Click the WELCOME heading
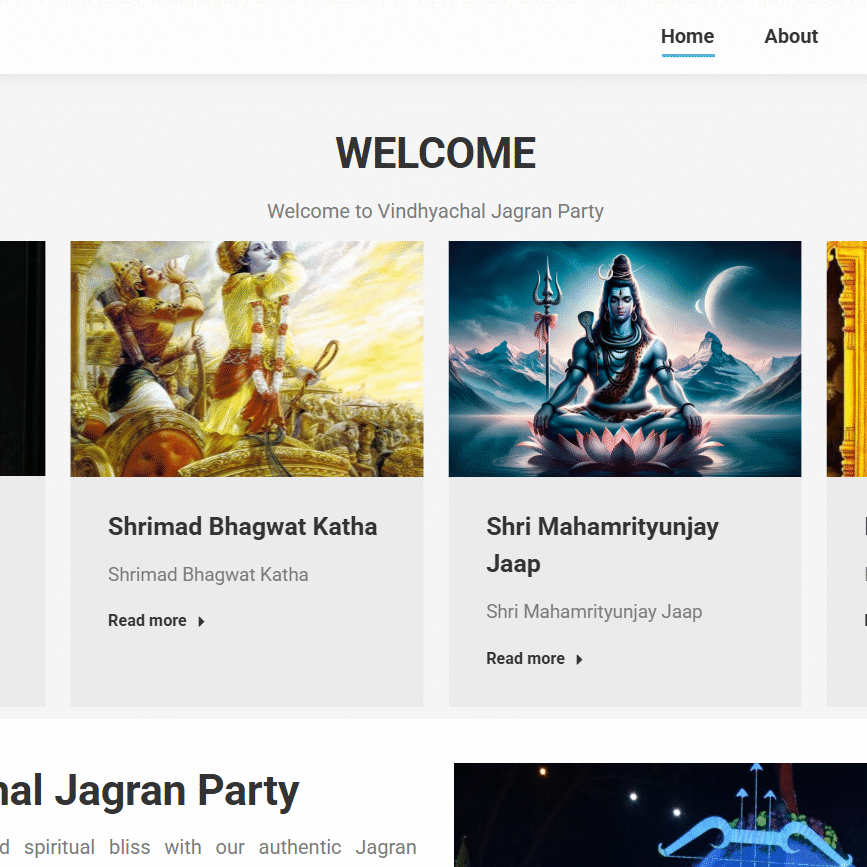This screenshot has height=867, width=867. pyautogui.click(x=435, y=154)
